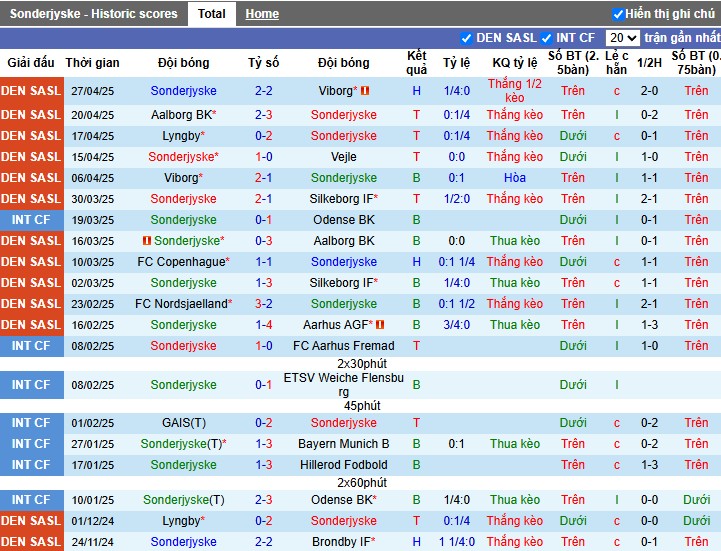This screenshot has height=551, width=721.
Task: Open FC Aarhus Fremad team link
Action: pos(343,345)
